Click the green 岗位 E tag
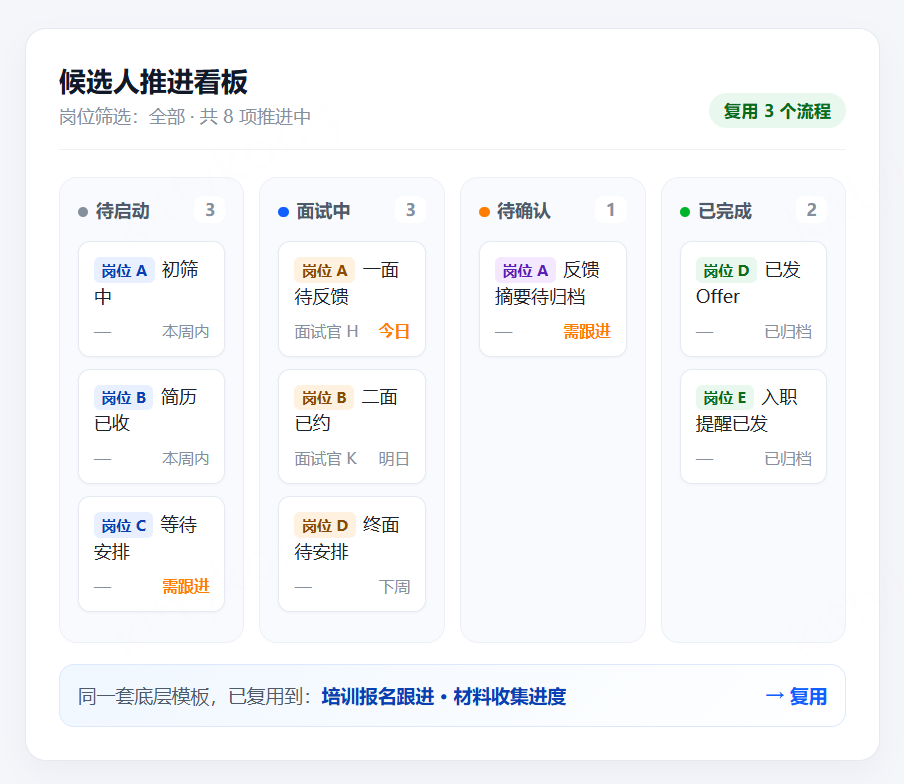This screenshot has height=784, width=904. pyautogui.click(x=725, y=397)
